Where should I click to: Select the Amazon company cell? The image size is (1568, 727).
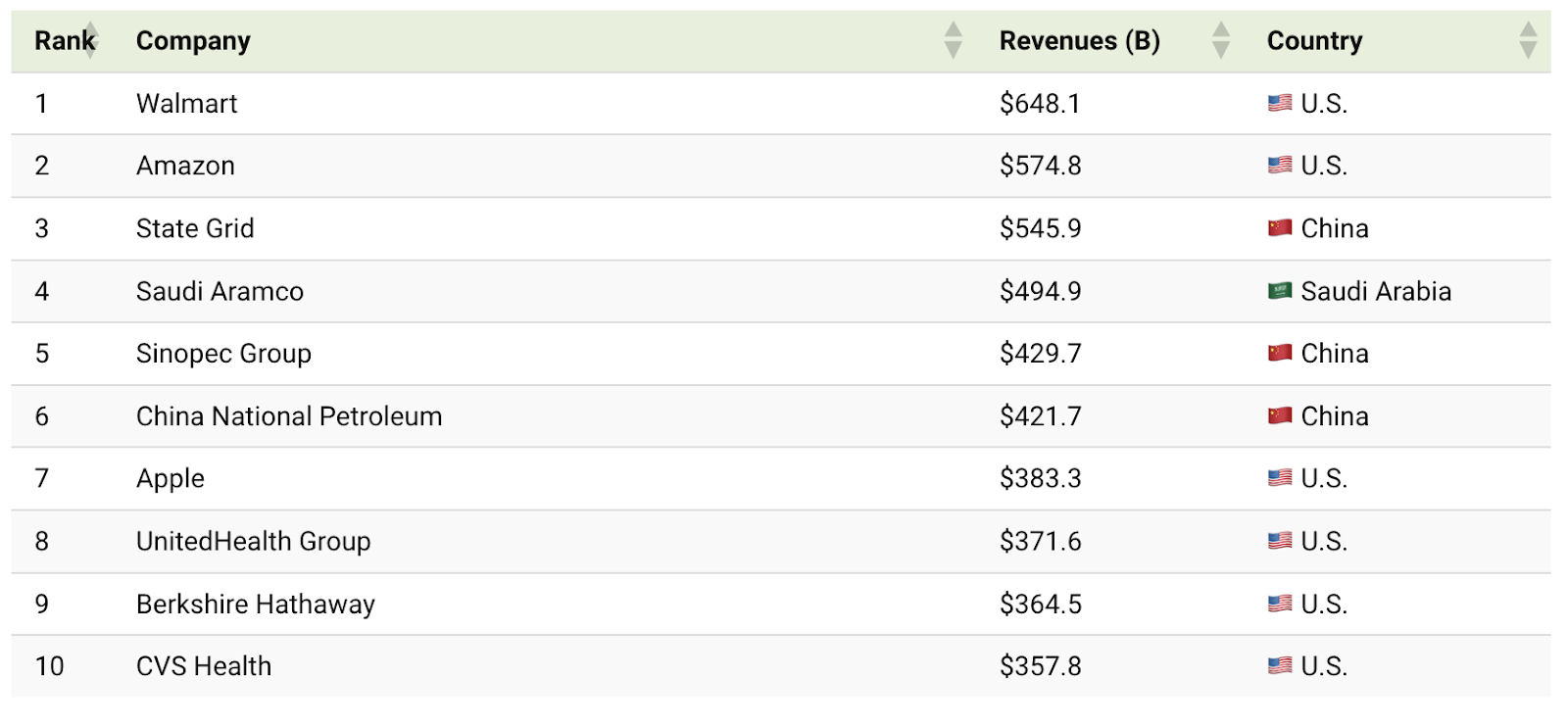185,166
